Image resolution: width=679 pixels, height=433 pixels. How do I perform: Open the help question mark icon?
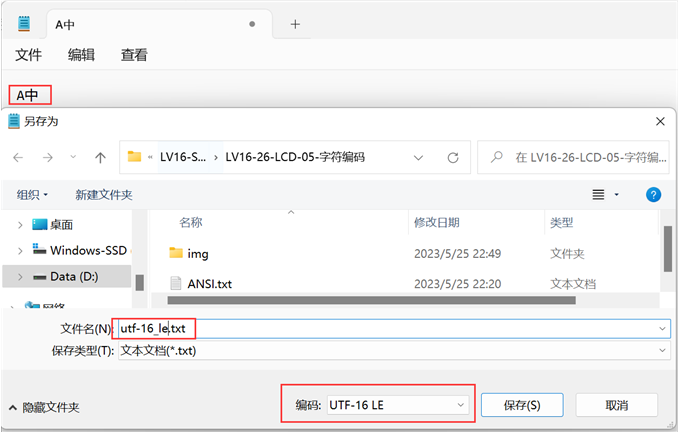point(654,194)
